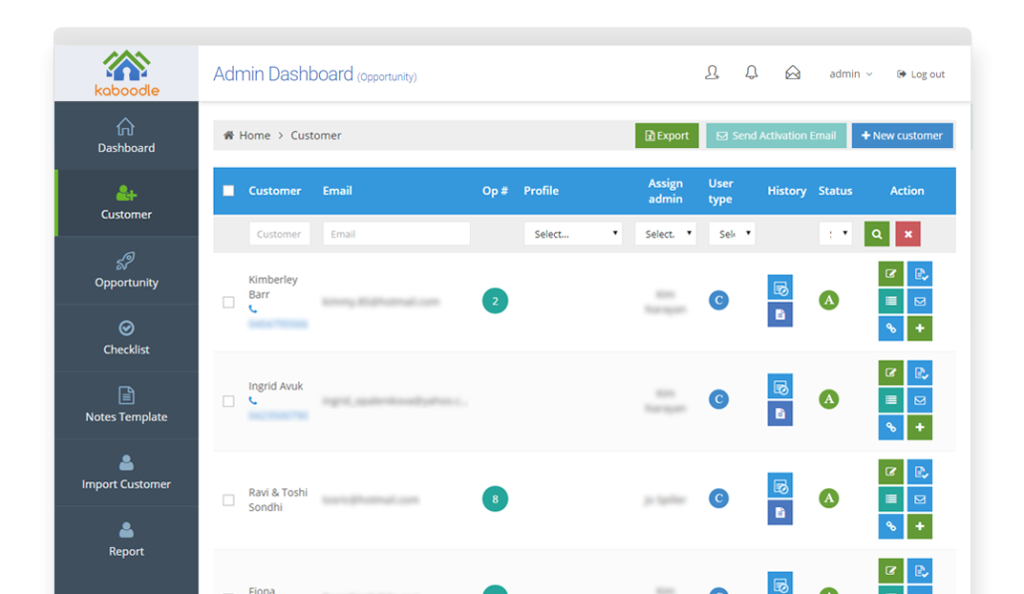1024x594 pixels.
Task: Click green search filter button
Action: coord(876,234)
